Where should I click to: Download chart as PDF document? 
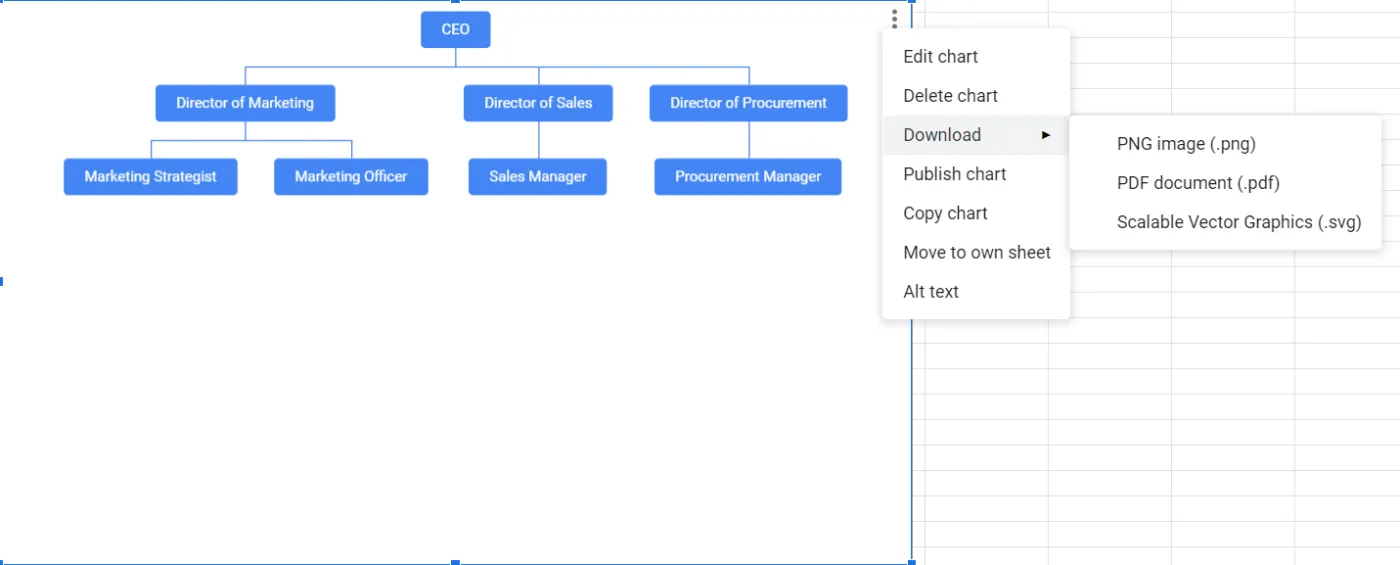(x=1197, y=183)
